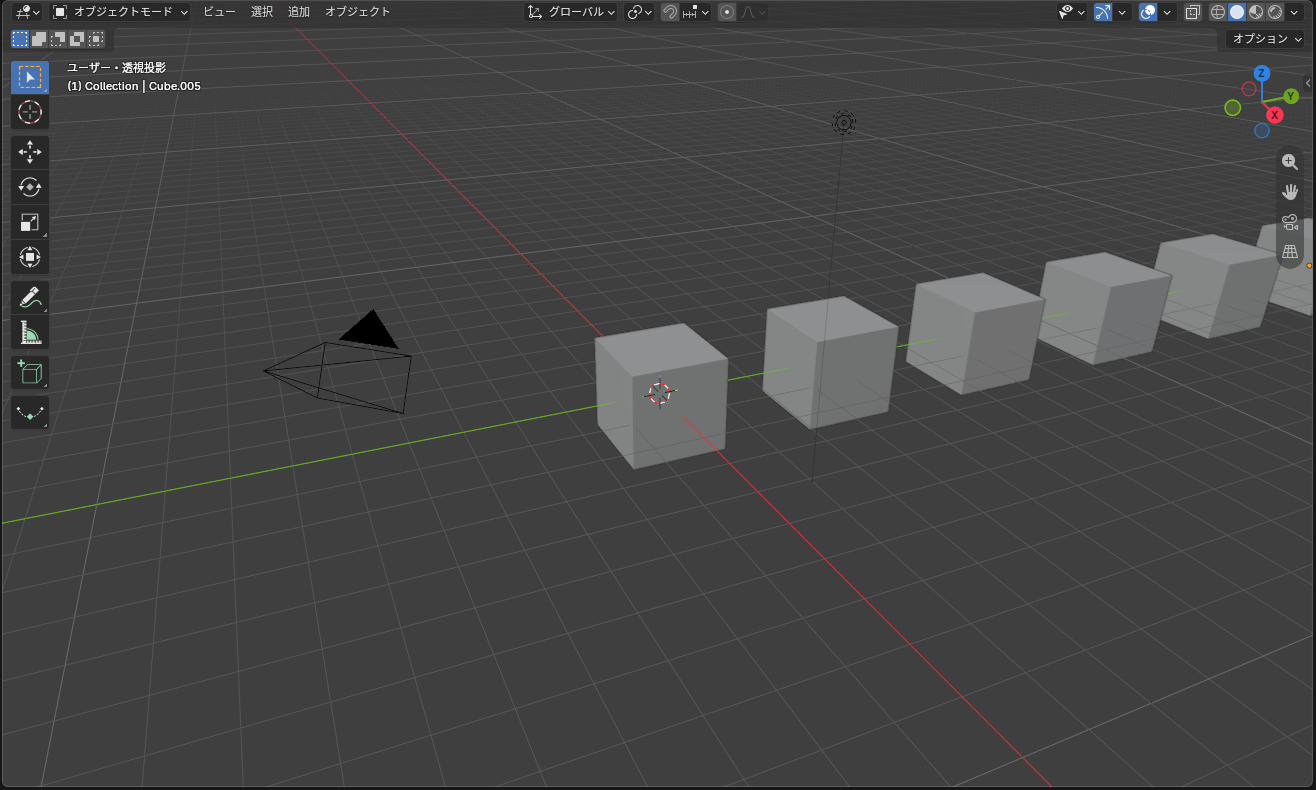
Task: Open the 追加 menu
Action: [x=299, y=12]
